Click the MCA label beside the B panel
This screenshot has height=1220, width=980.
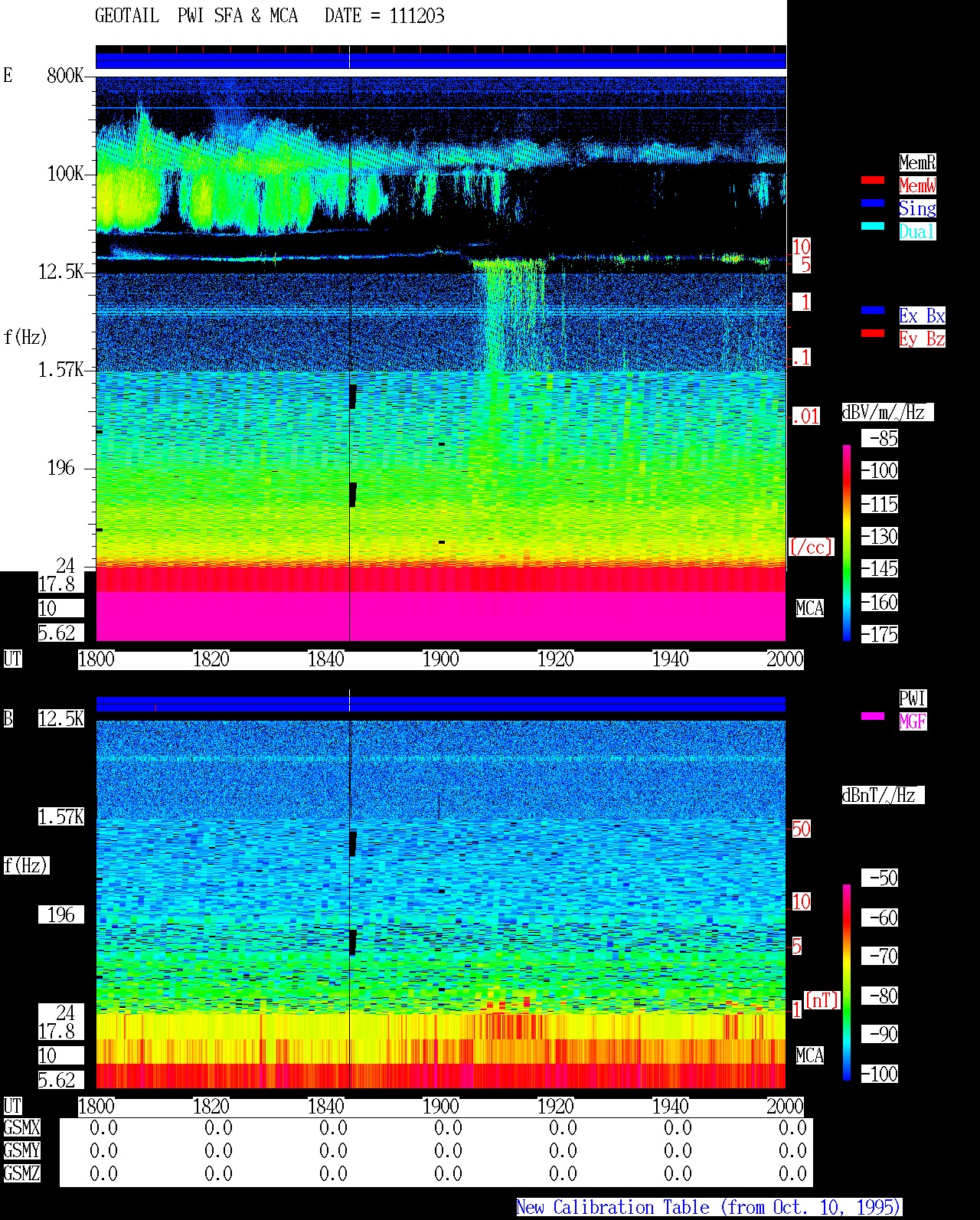click(810, 1056)
